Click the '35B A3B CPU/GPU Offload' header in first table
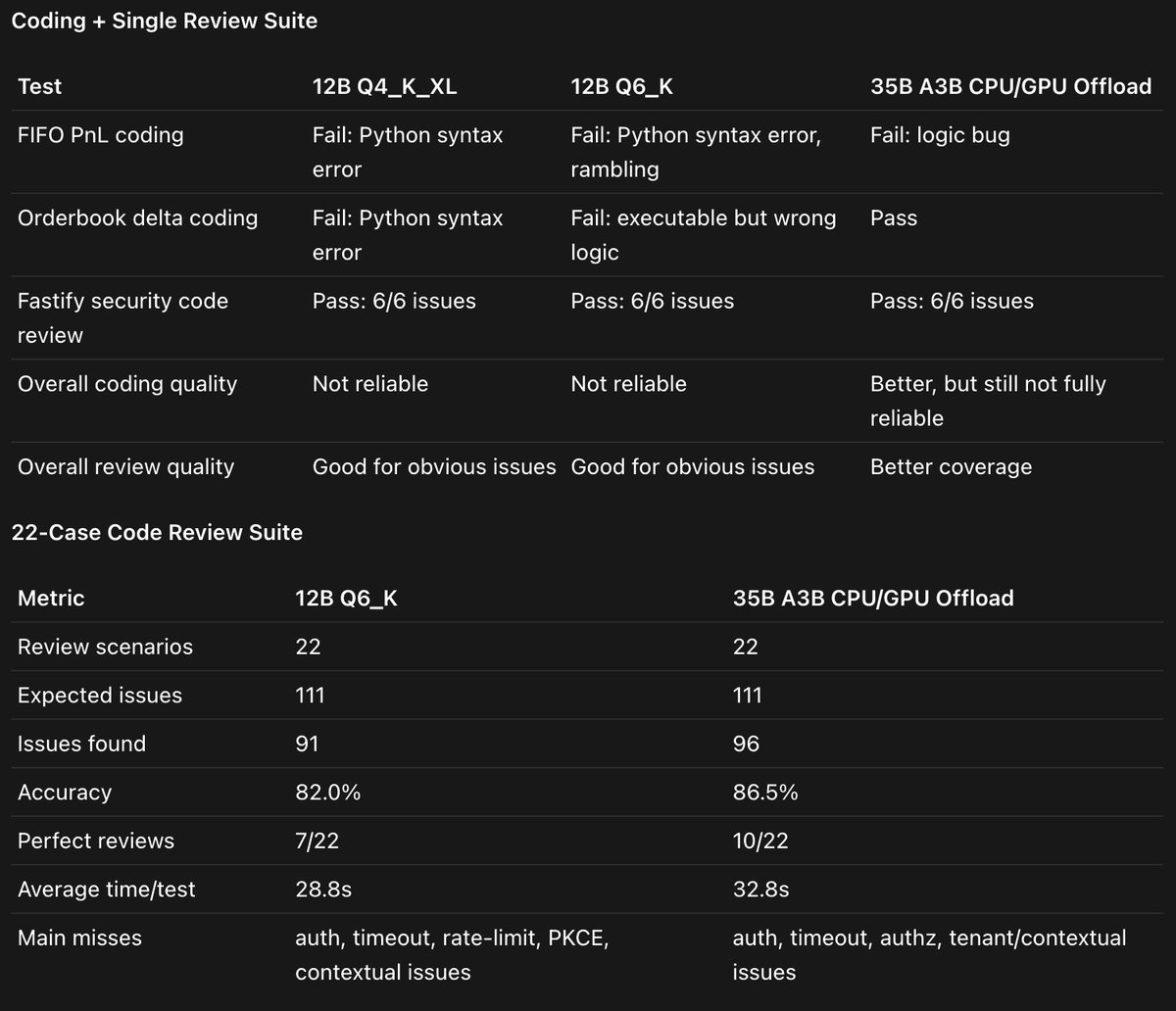The height and width of the screenshot is (1011, 1176). [1010, 86]
